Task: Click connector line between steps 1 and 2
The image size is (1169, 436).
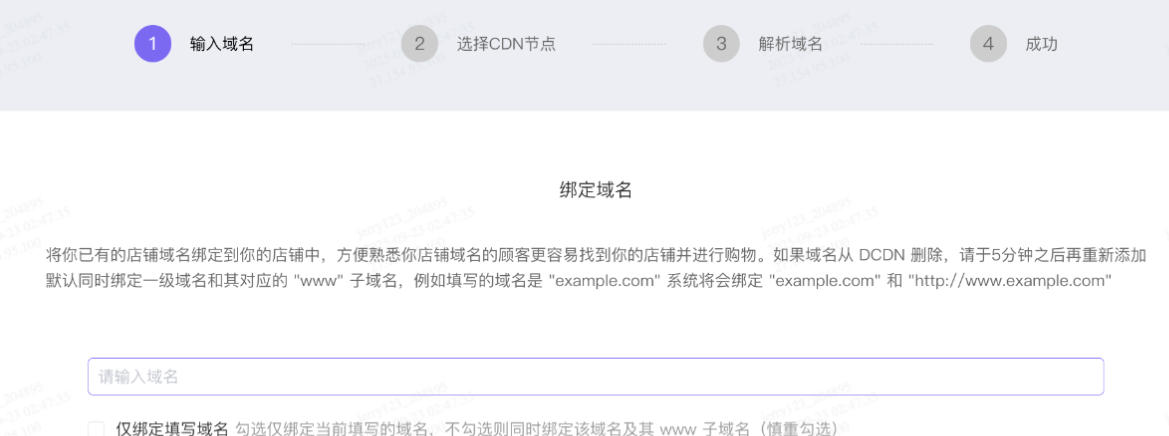Action: pyautogui.click(x=327, y=44)
